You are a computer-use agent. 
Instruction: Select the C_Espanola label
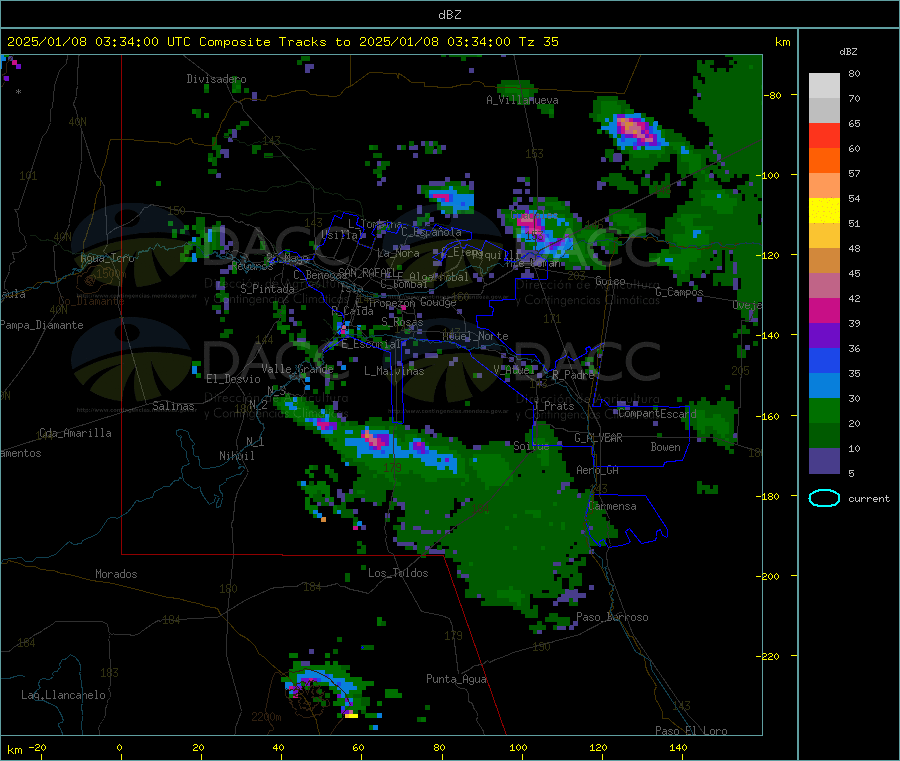431,232
